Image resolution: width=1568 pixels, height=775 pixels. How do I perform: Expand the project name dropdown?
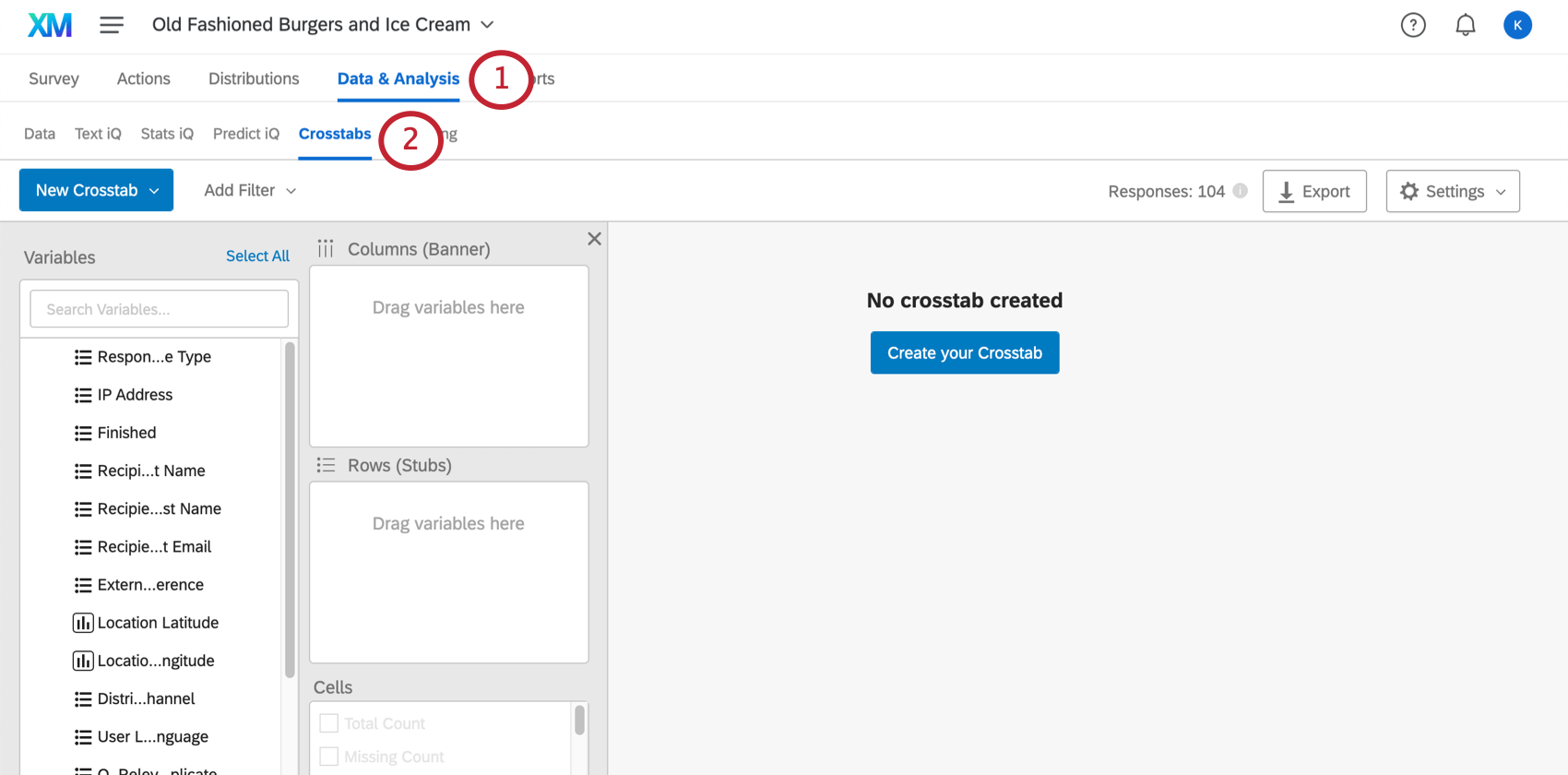pos(487,25)
